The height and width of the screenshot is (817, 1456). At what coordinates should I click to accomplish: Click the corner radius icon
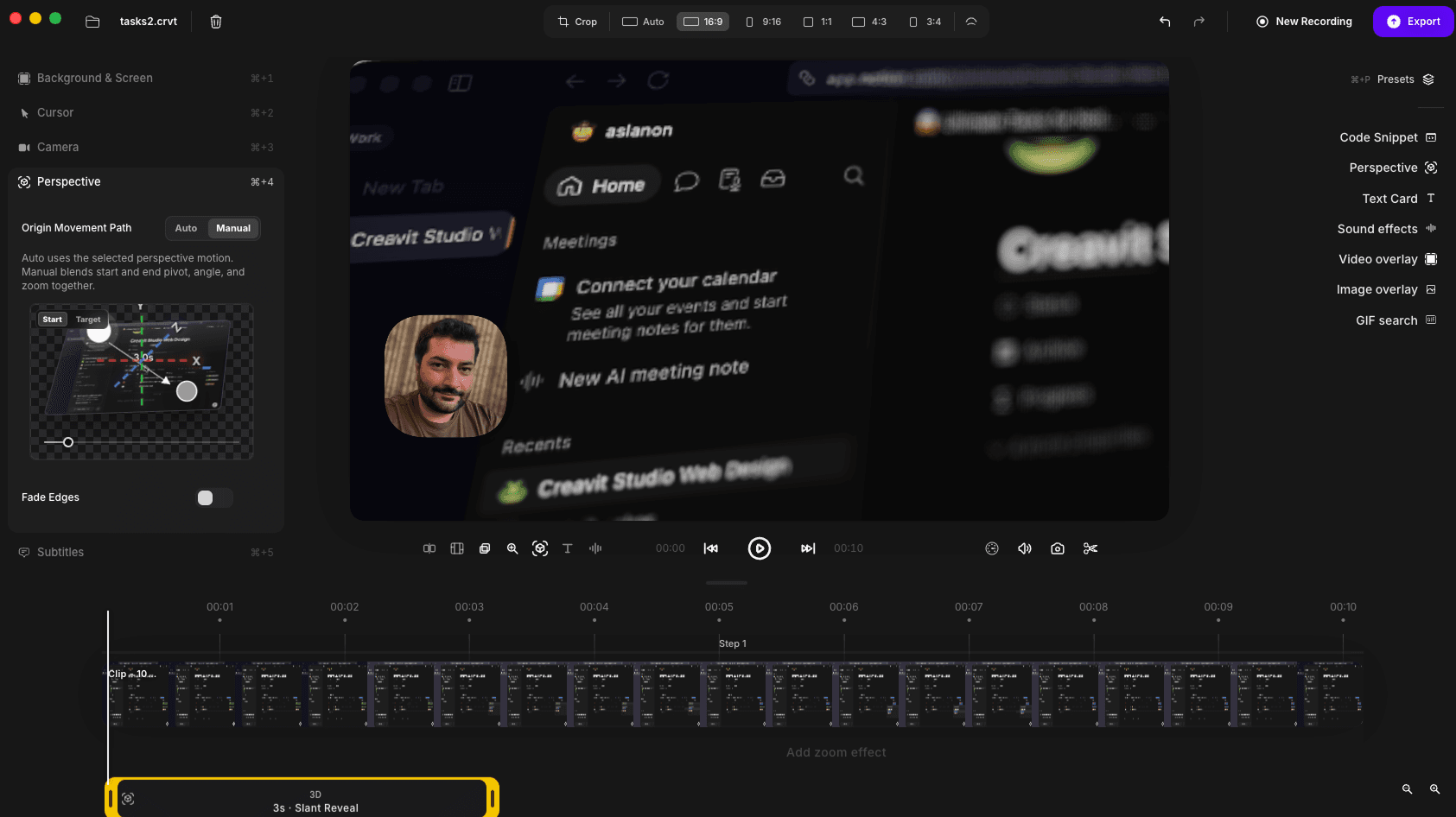coord(971,22)
